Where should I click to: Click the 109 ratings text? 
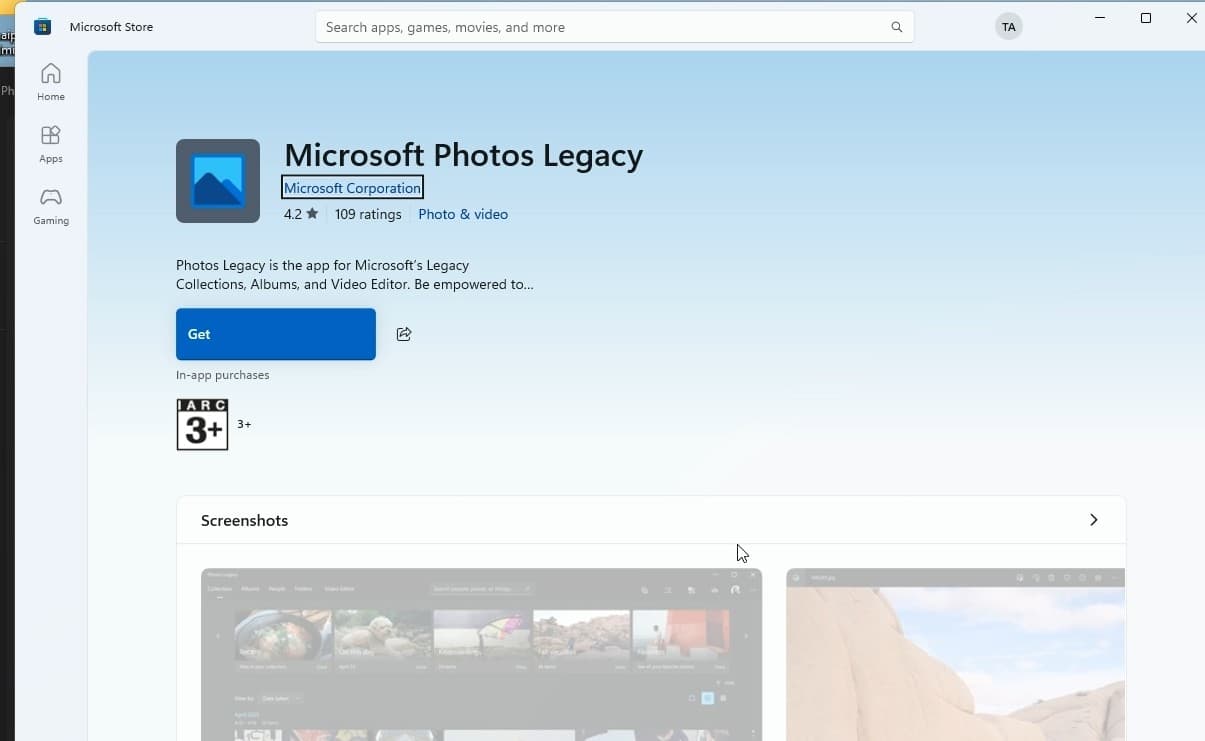368,214
